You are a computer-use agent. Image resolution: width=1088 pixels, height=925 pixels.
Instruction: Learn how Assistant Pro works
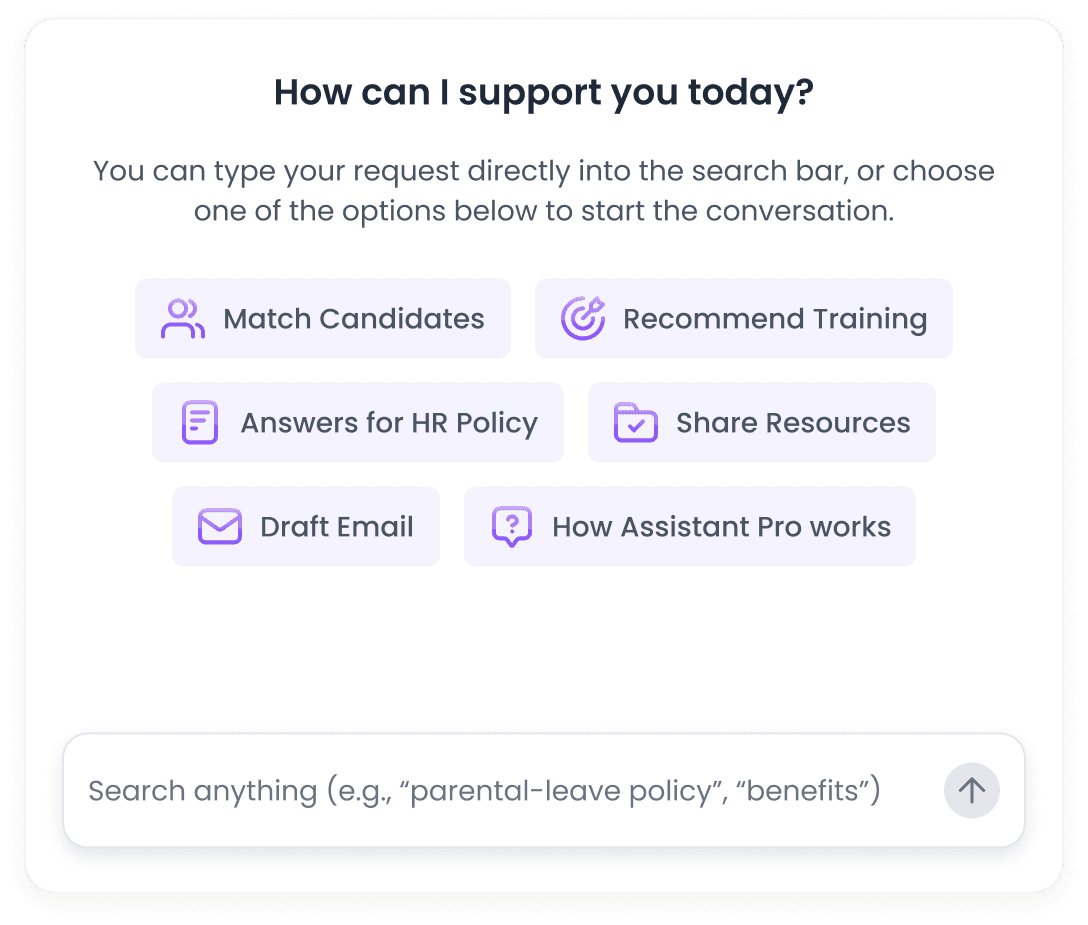pos(689,526)
